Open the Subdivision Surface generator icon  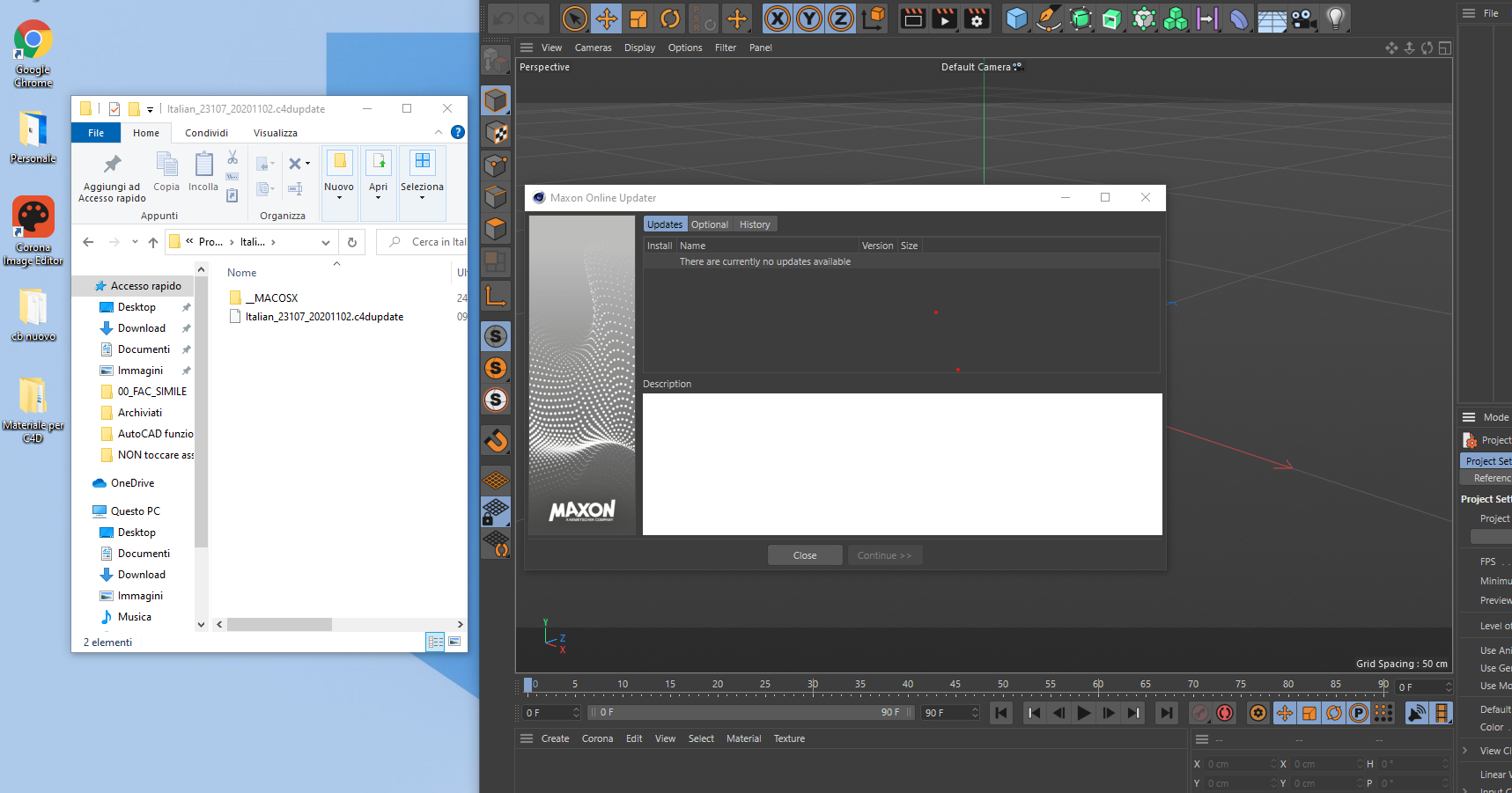coord(1081,18)
